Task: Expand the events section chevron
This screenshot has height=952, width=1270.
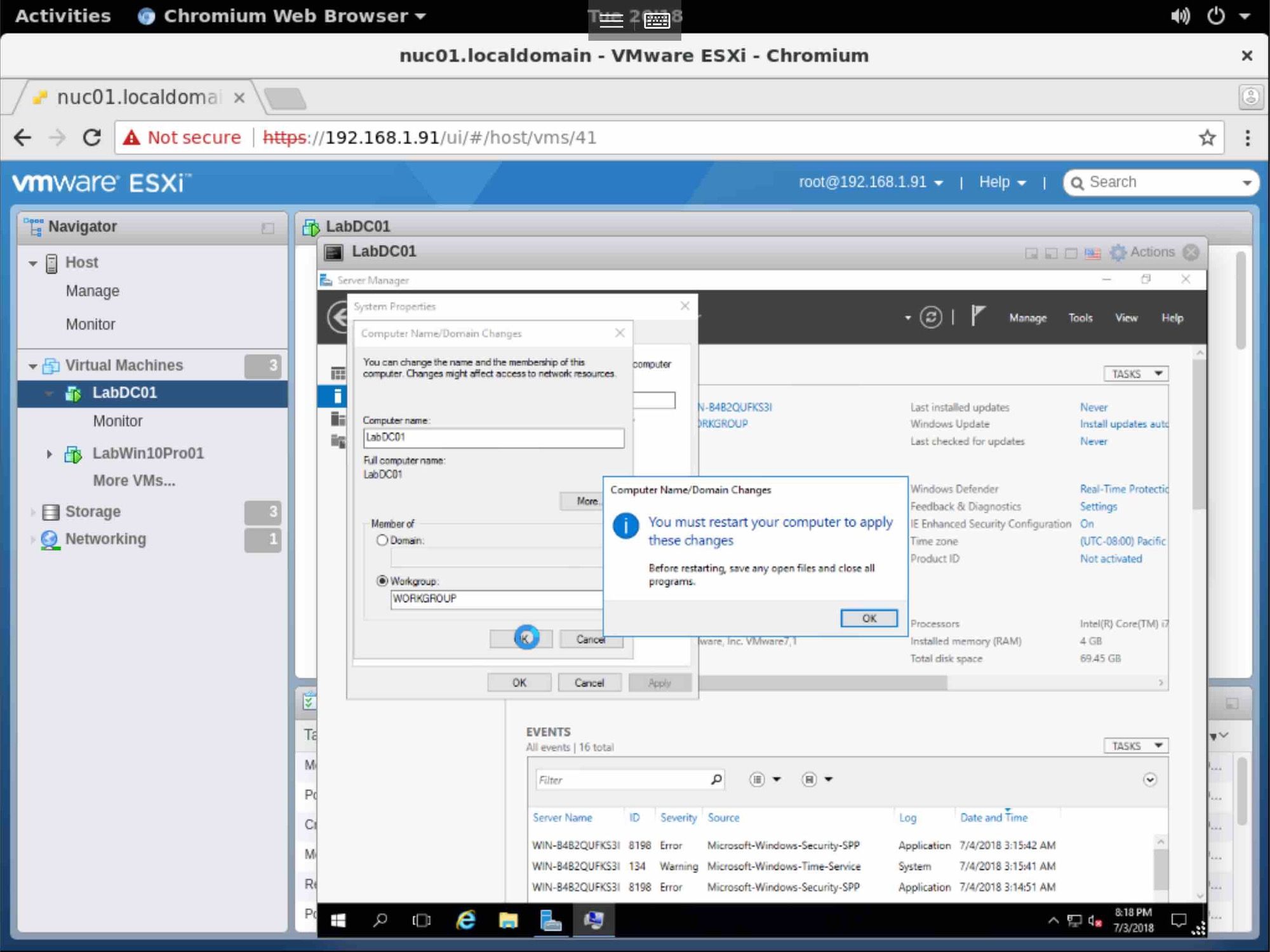Action: [x=1149, y=779]
